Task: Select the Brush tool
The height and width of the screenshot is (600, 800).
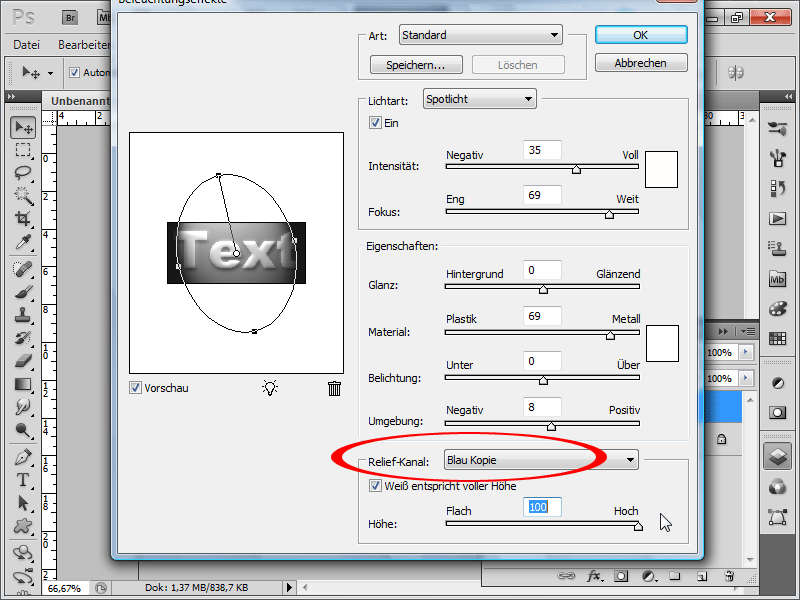Action: pos(23,292)
